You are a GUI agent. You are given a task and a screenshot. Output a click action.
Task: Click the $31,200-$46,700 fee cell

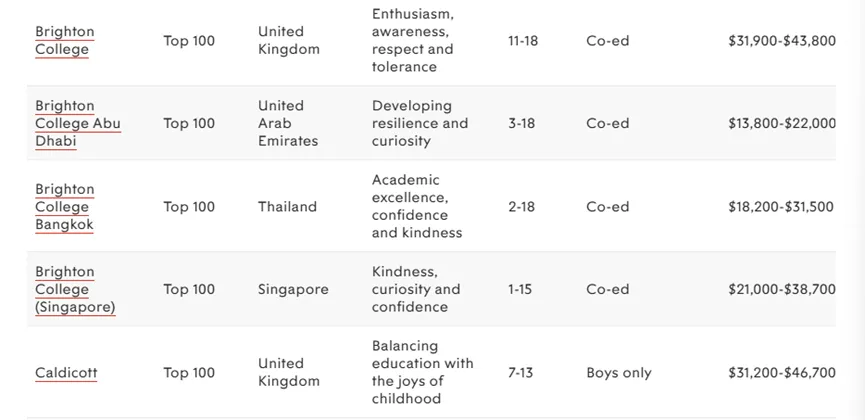(x=782, y=373)
